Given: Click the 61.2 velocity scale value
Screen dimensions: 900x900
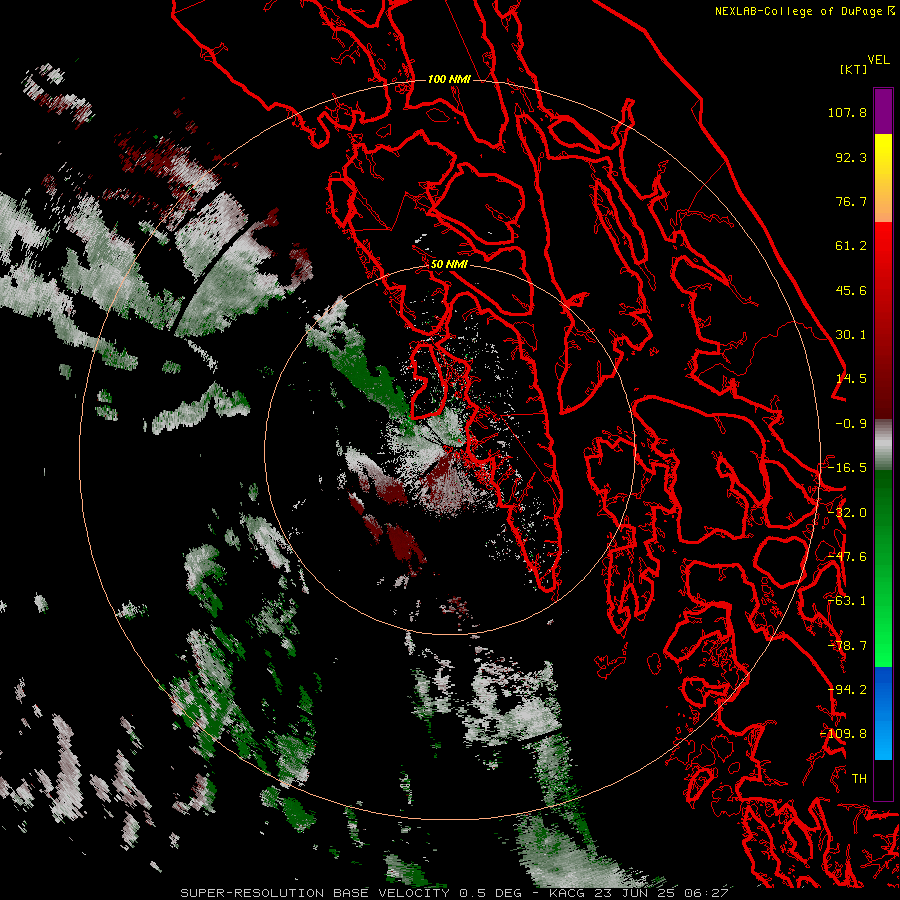Looking at the screenshot, I should point(851,246).
